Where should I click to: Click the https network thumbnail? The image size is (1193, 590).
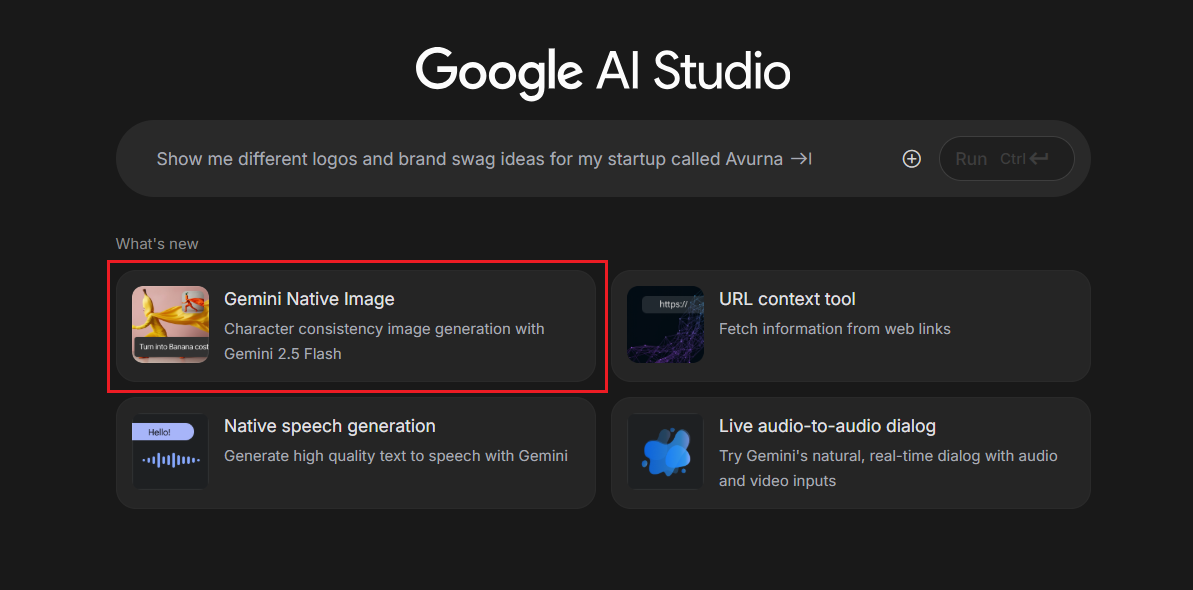point(665,324)
